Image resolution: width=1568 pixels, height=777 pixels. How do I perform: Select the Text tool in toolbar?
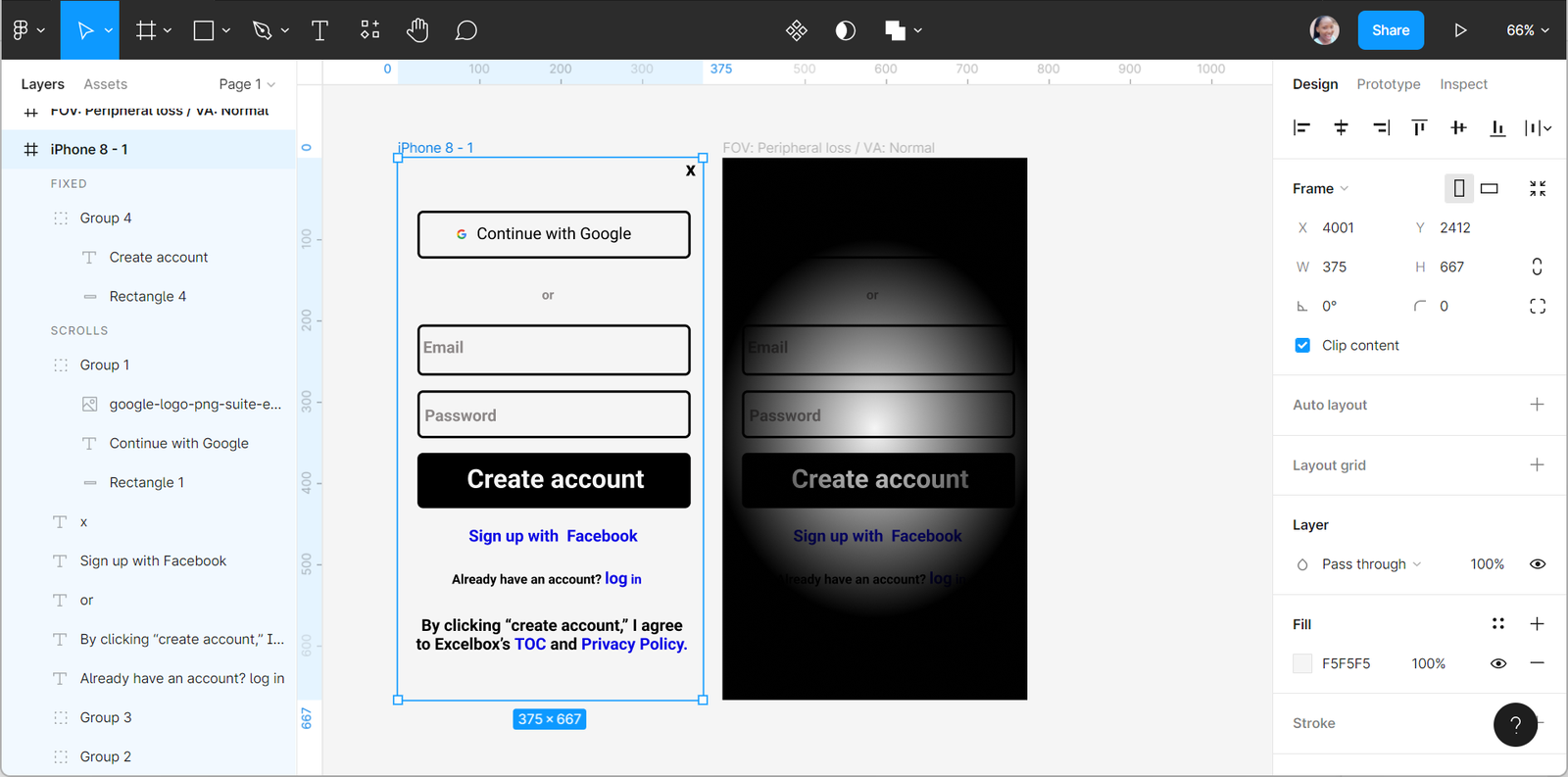[x=319, y=30]
